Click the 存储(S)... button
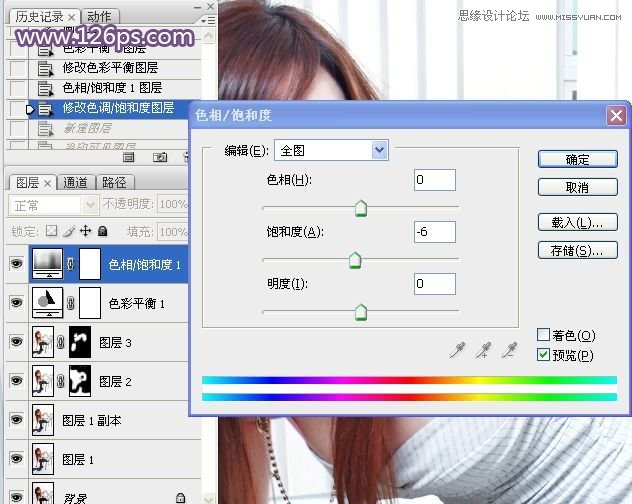This screenshot has height=504, width=632. [578, 250]
